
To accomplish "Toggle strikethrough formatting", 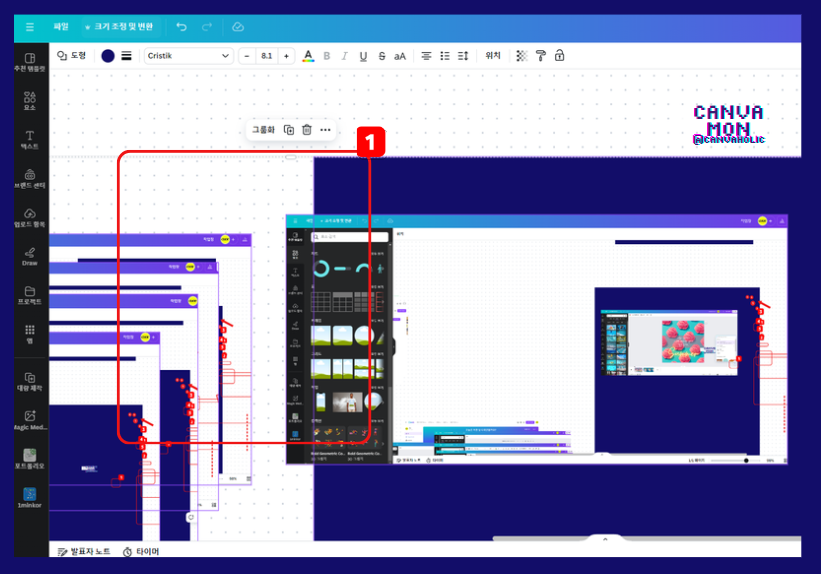I will 382,56.
